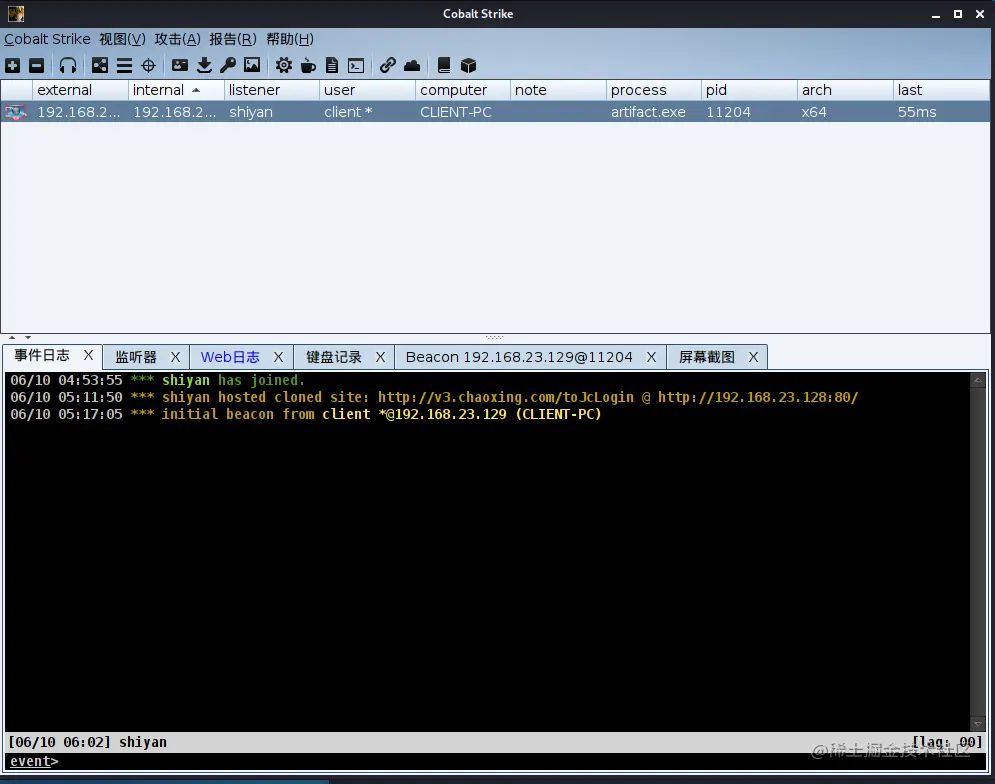Click the event> command input field

tap(496, 761)
